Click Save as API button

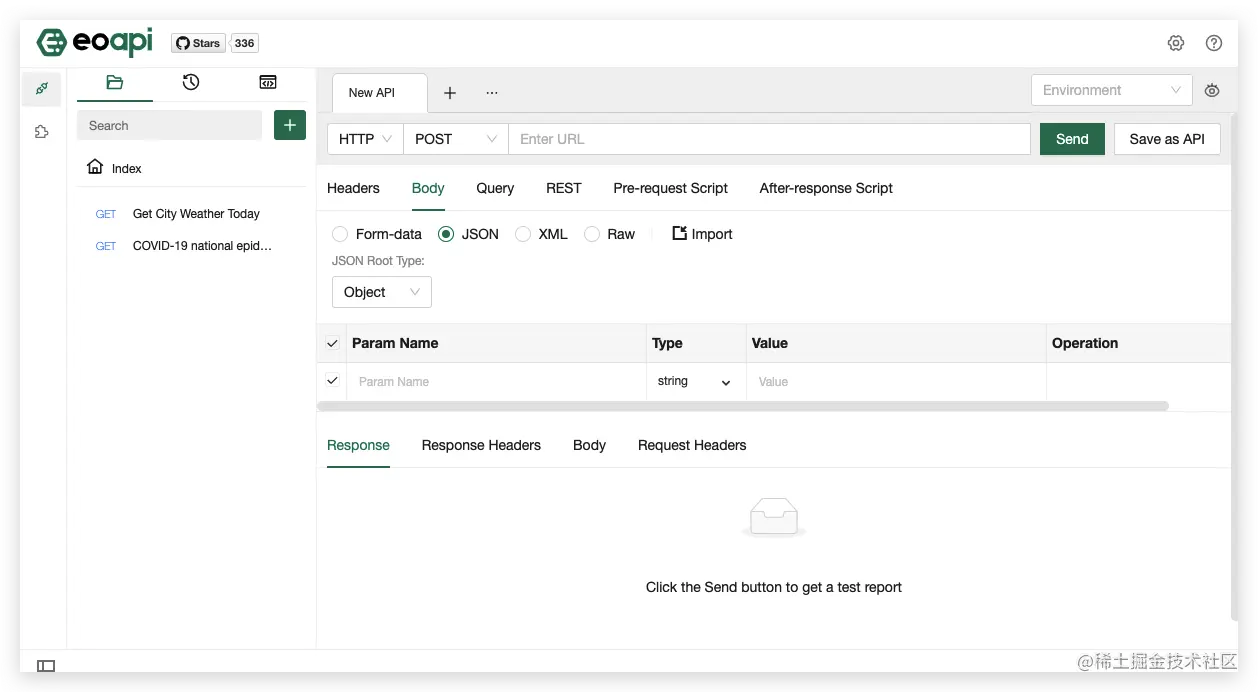(x=1167, y=139)
